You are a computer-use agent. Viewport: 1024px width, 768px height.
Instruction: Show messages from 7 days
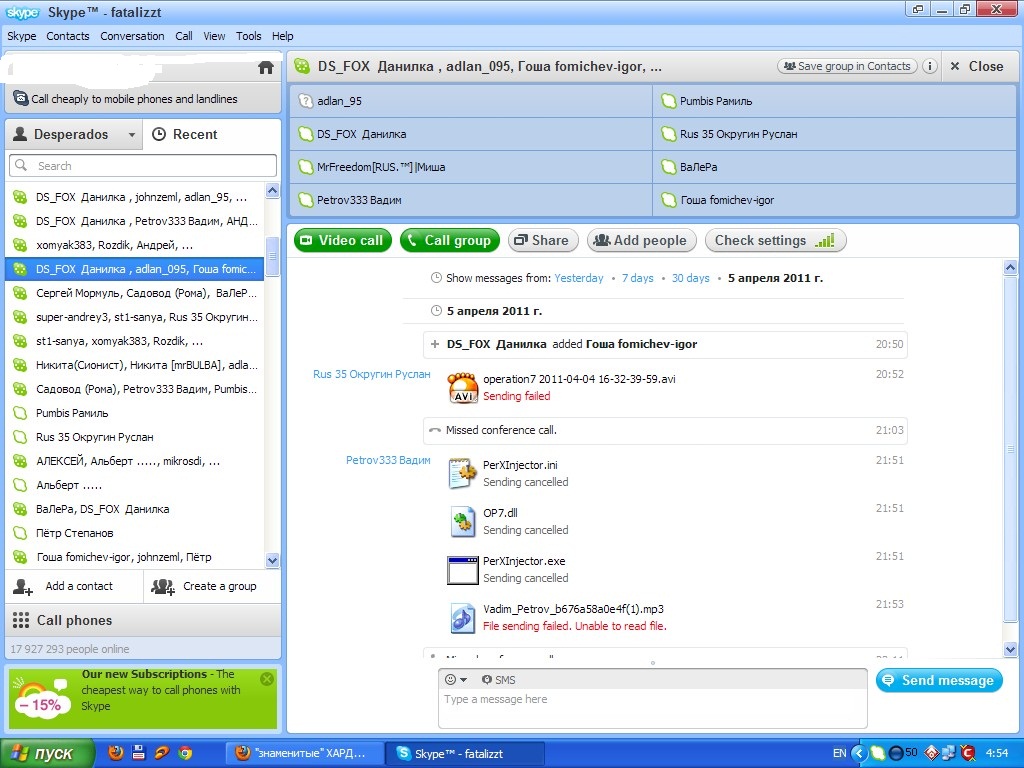pos(637,278)
